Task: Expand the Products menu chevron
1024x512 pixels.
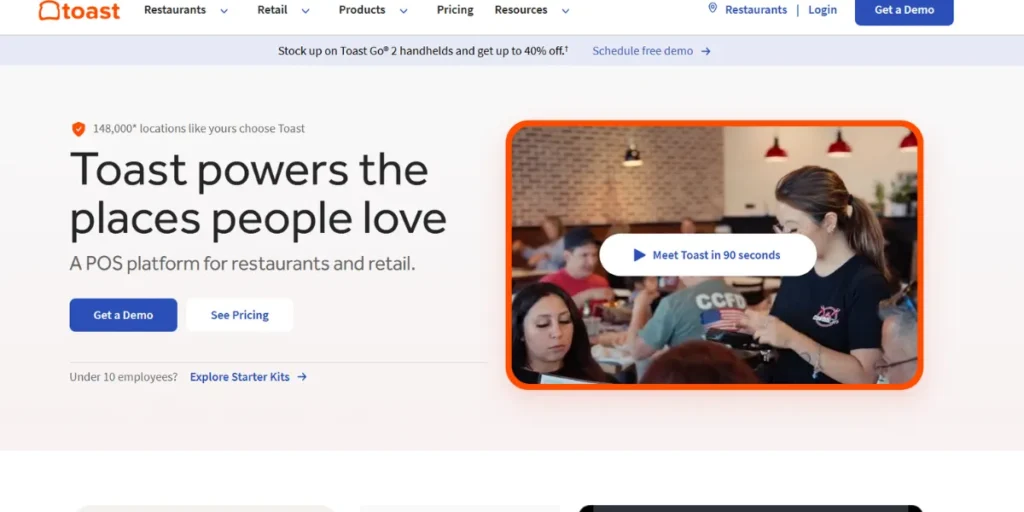Action: [x=404, y=10]
